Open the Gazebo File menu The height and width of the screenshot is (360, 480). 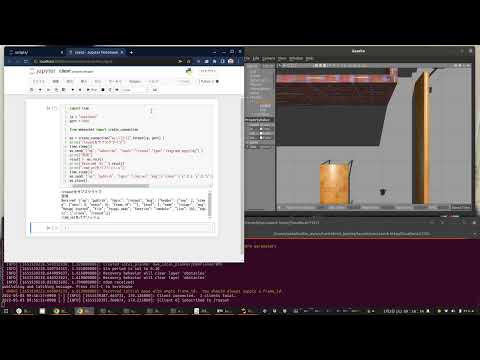point(247,58)
